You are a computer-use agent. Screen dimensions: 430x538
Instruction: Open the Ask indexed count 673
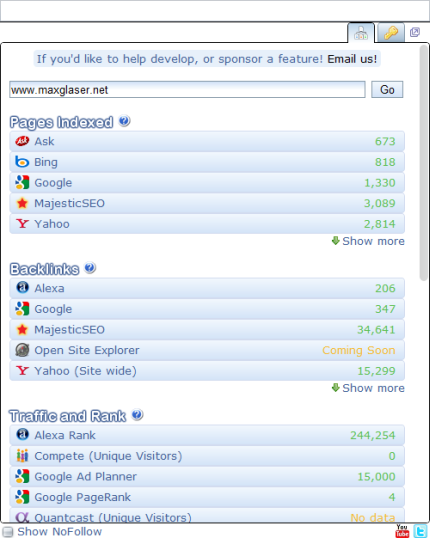(x=385, y=141)
